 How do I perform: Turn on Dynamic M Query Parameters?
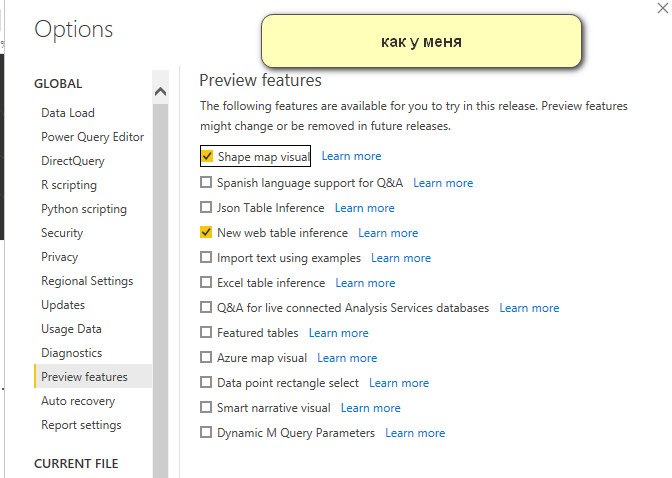(x=206, y=432)
